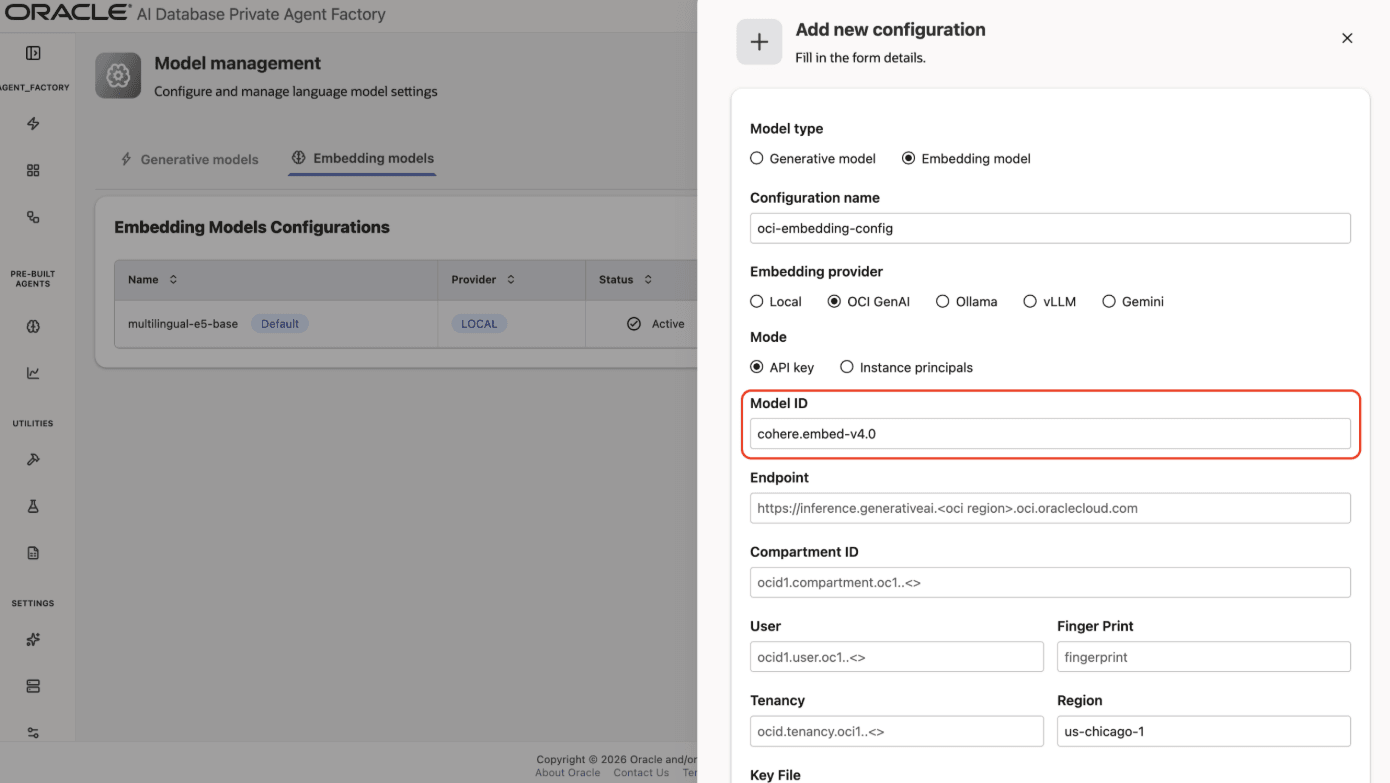Open the sparkles icon under Settings

tap(33, 640)
